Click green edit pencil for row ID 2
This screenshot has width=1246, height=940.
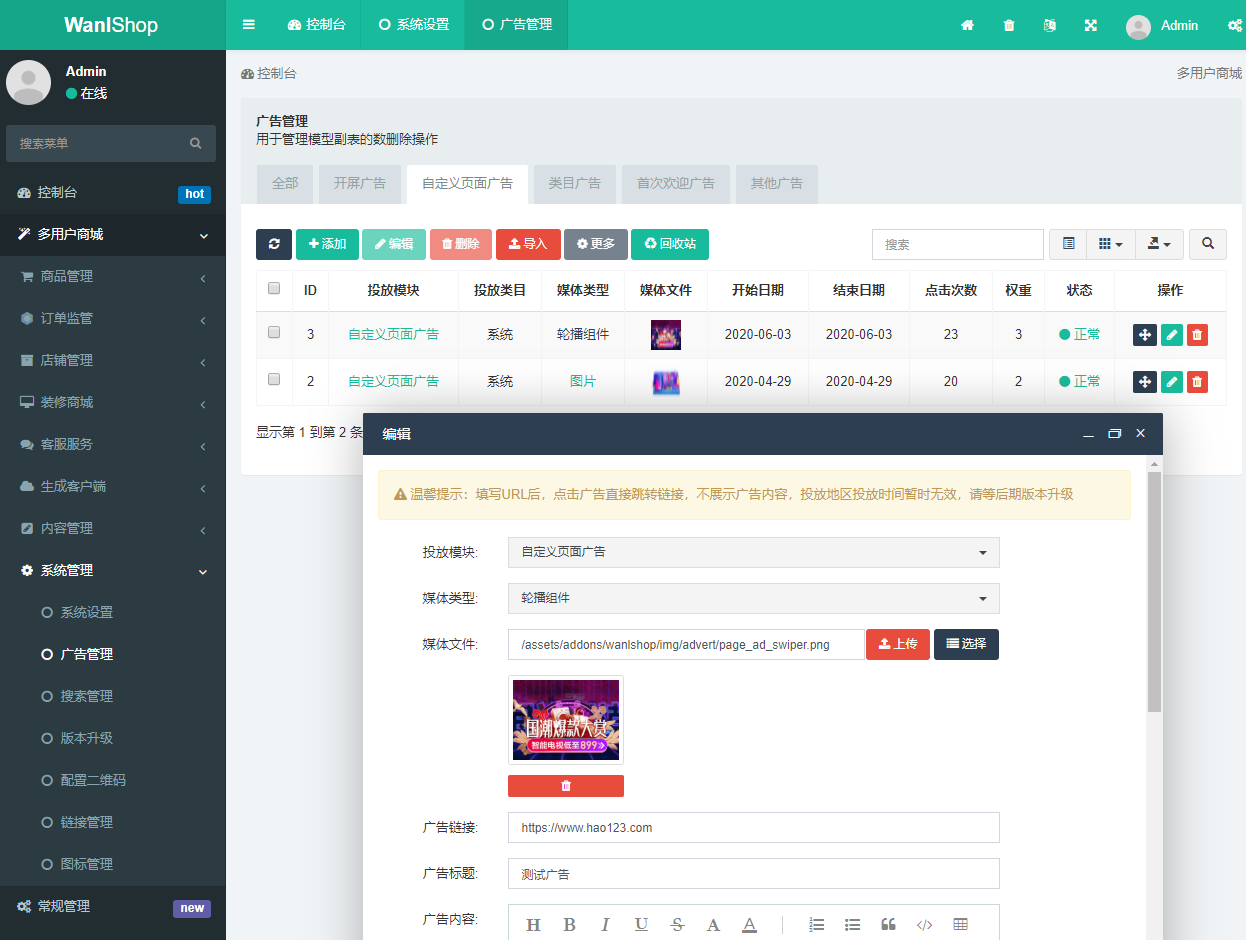1172,381
